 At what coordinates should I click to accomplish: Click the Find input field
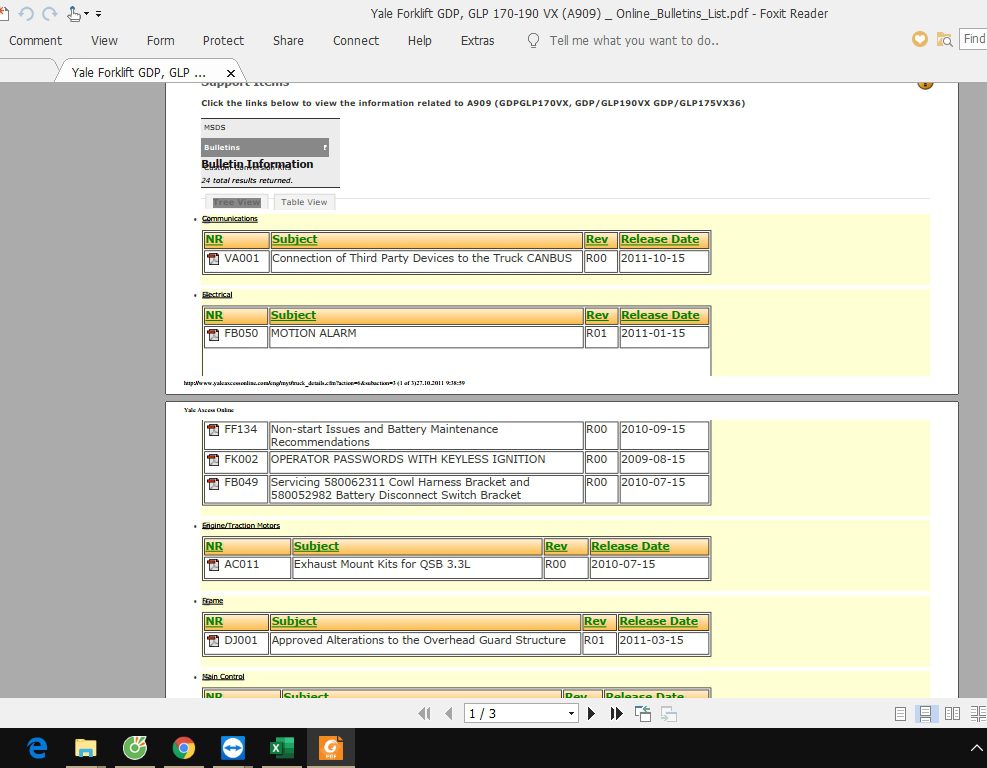point(973,39)
